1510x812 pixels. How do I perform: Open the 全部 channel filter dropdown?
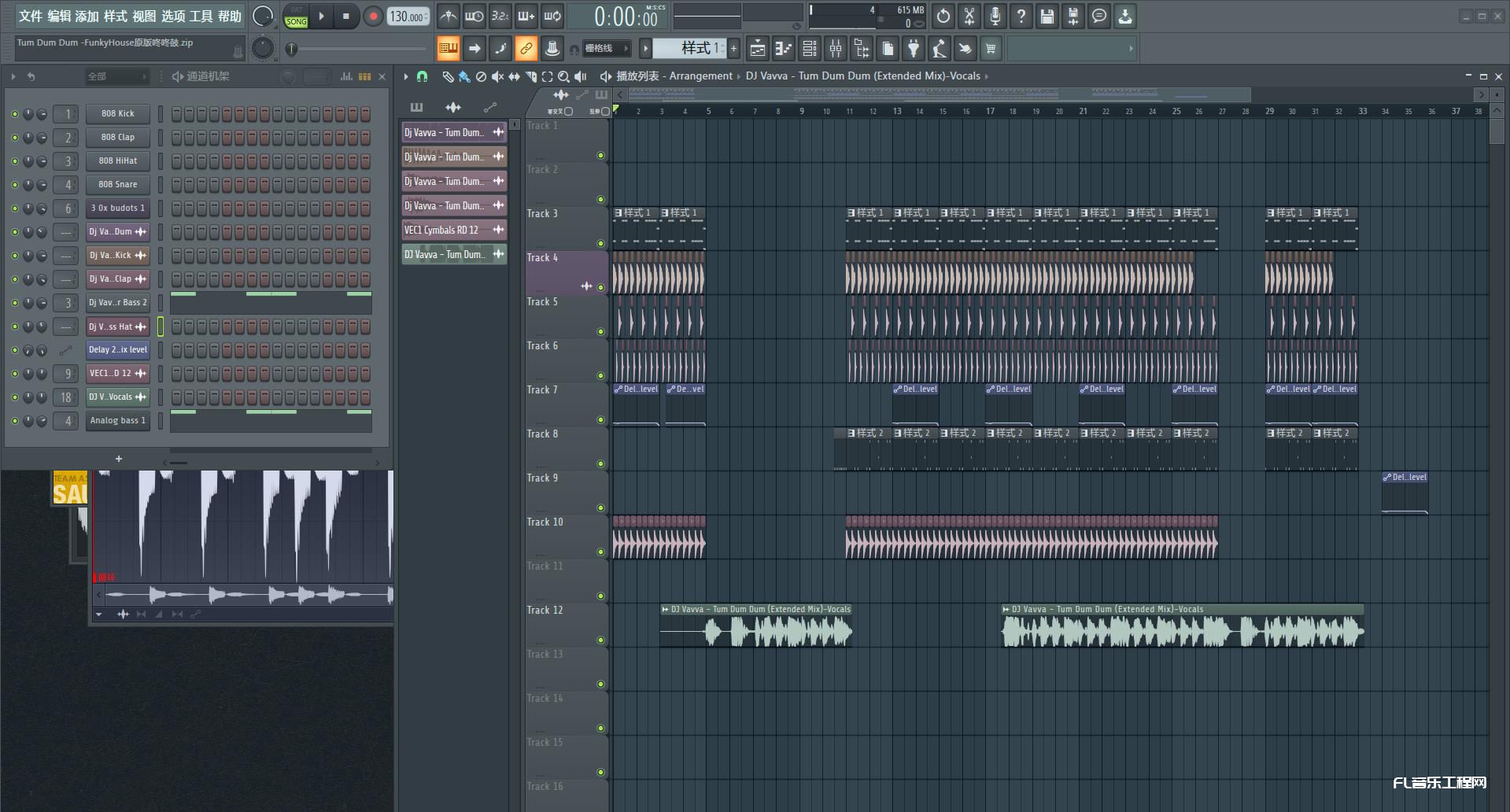pos(116,76)
